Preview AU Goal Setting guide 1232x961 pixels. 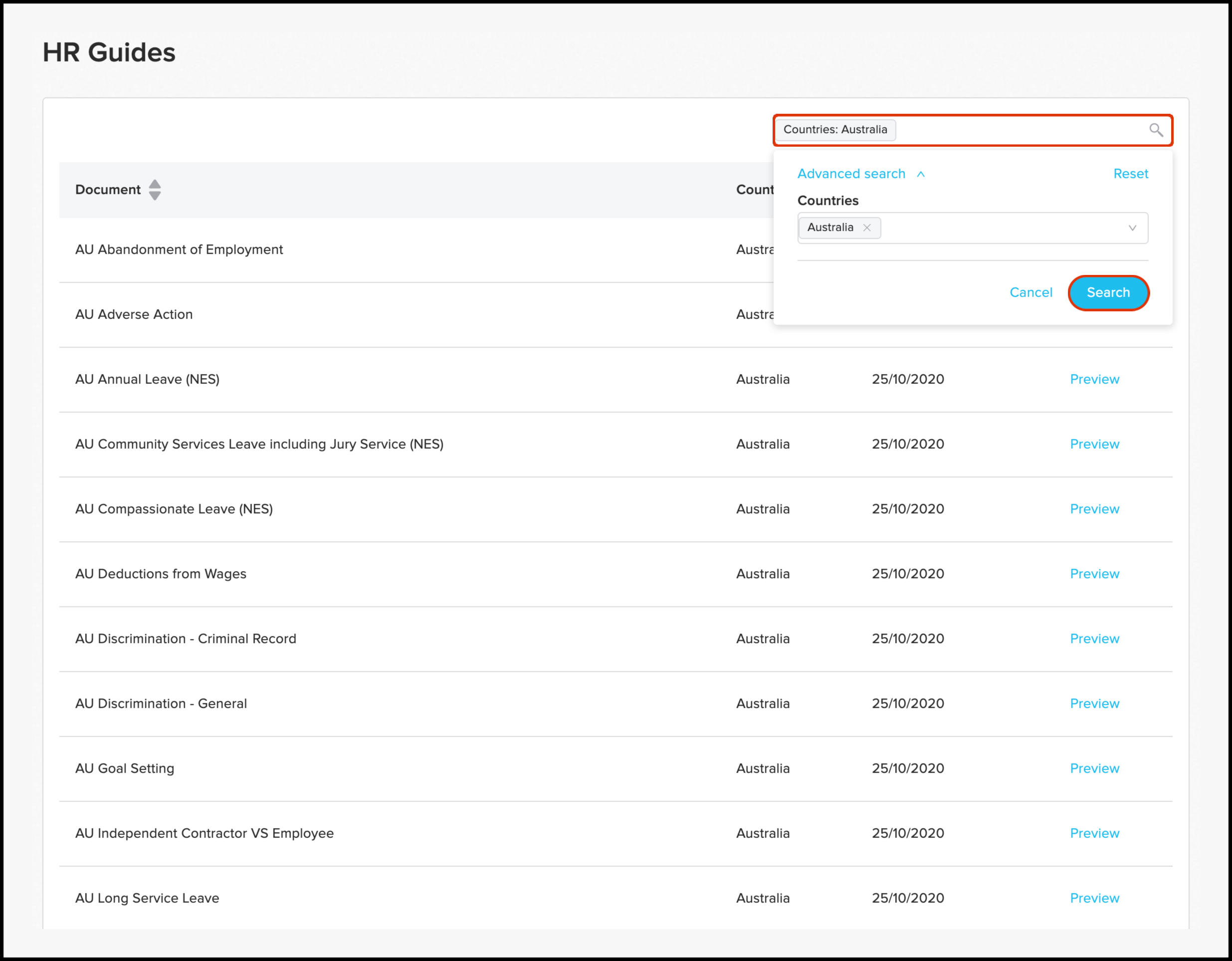pyautogui.click(x=1094, y=768)
